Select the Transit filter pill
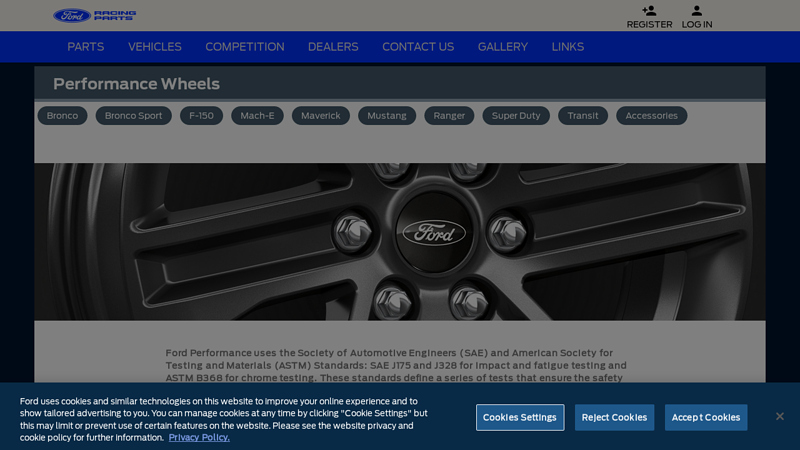This screenshot has height=450, width=800. 583,116
